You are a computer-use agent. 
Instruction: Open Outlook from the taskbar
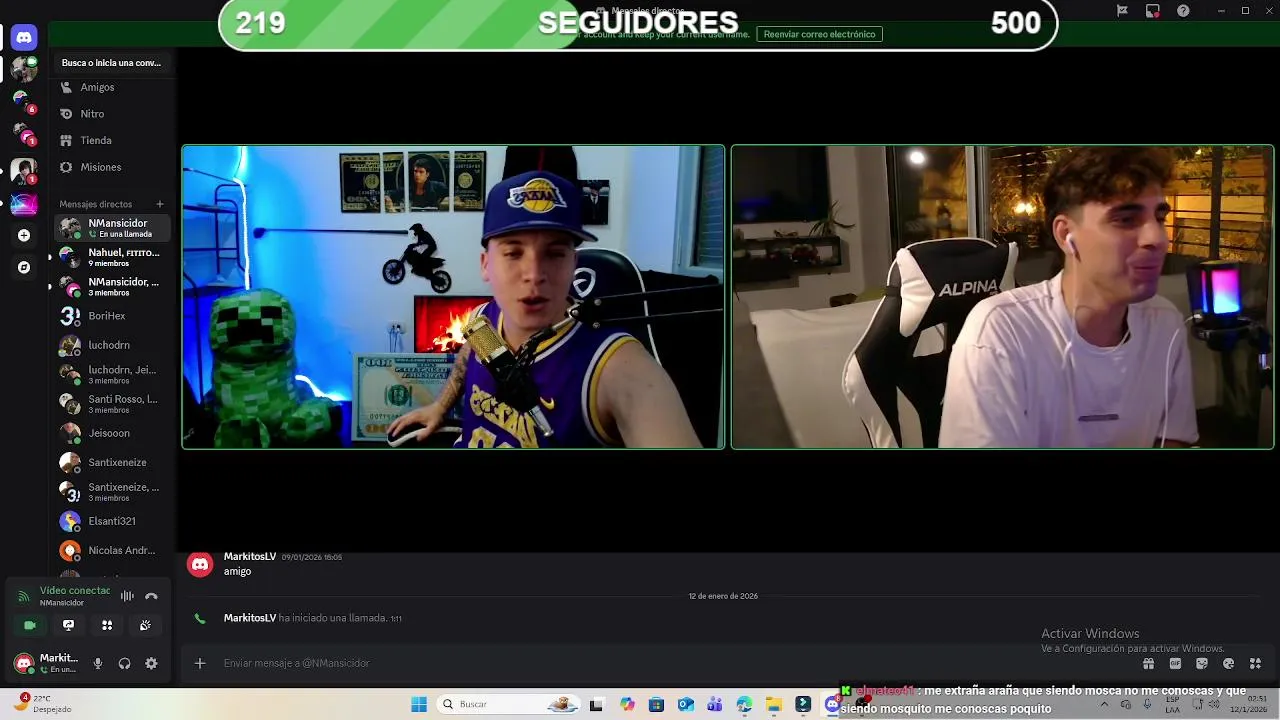[685, 704]
